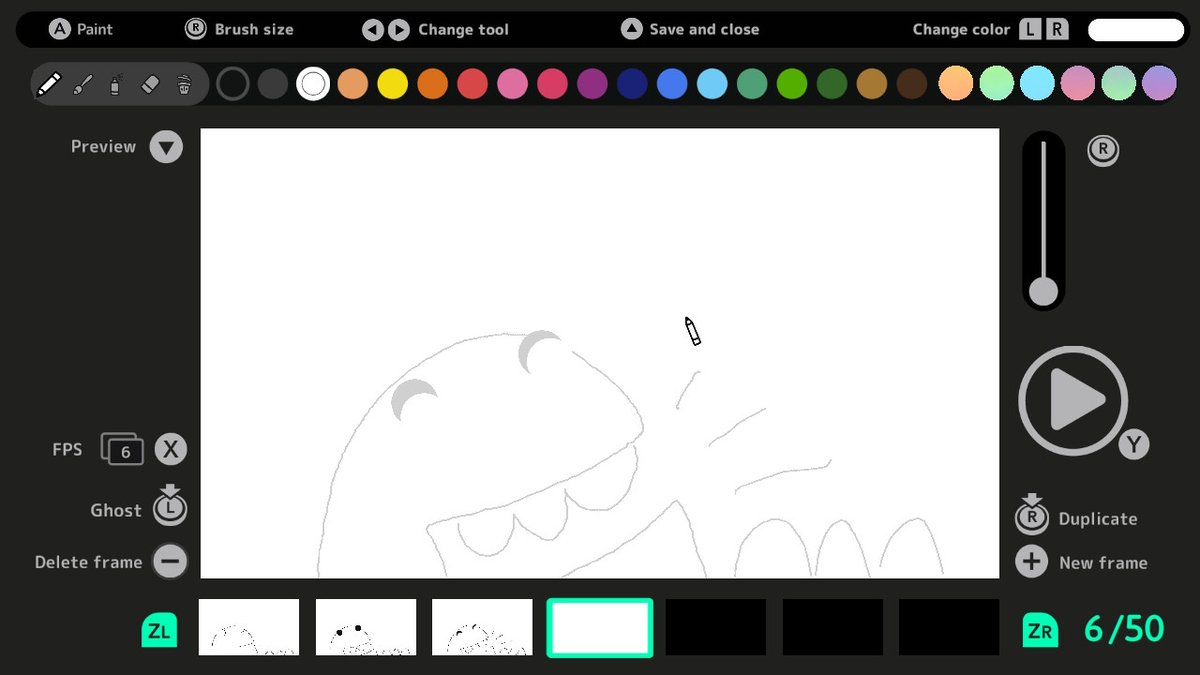Pick the cyan gradient swatch
Viewport: 1200px width, 675px height.
(x=1038, y=83)
